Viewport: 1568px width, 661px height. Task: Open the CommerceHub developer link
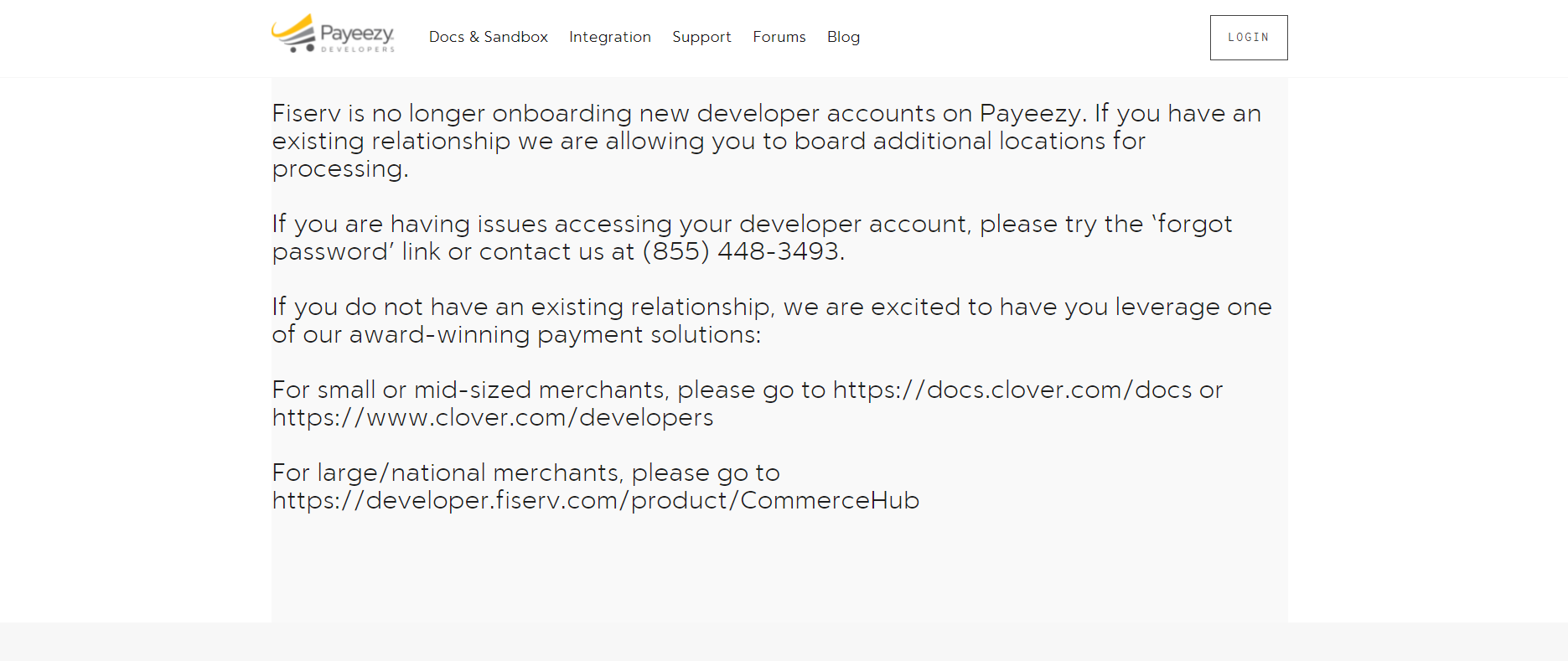click(595, 500)
